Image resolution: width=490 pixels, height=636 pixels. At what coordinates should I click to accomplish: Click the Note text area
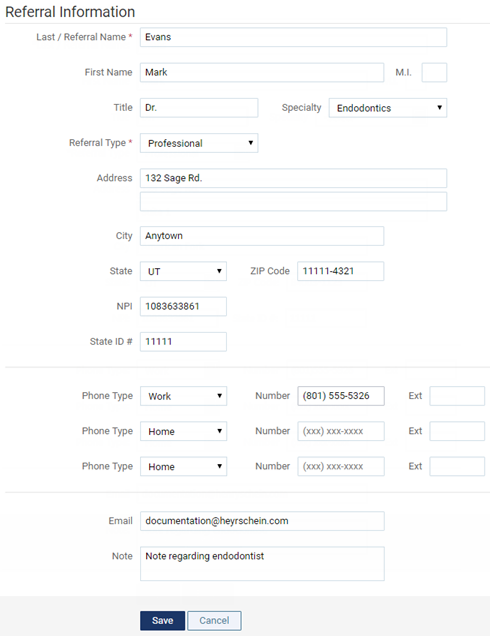point(262,564)
